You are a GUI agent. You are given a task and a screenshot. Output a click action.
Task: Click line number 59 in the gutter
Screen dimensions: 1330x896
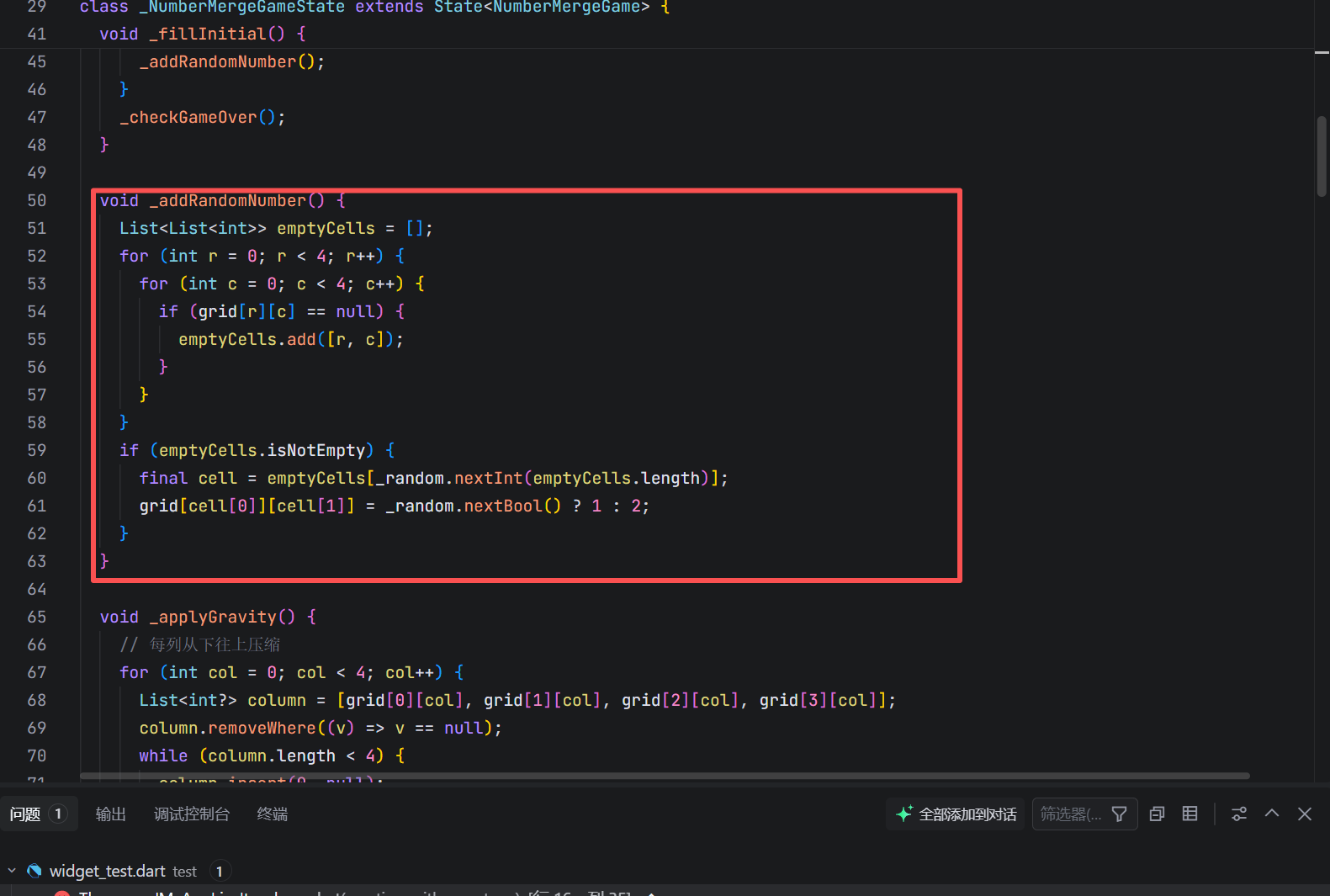pos(37,450)
